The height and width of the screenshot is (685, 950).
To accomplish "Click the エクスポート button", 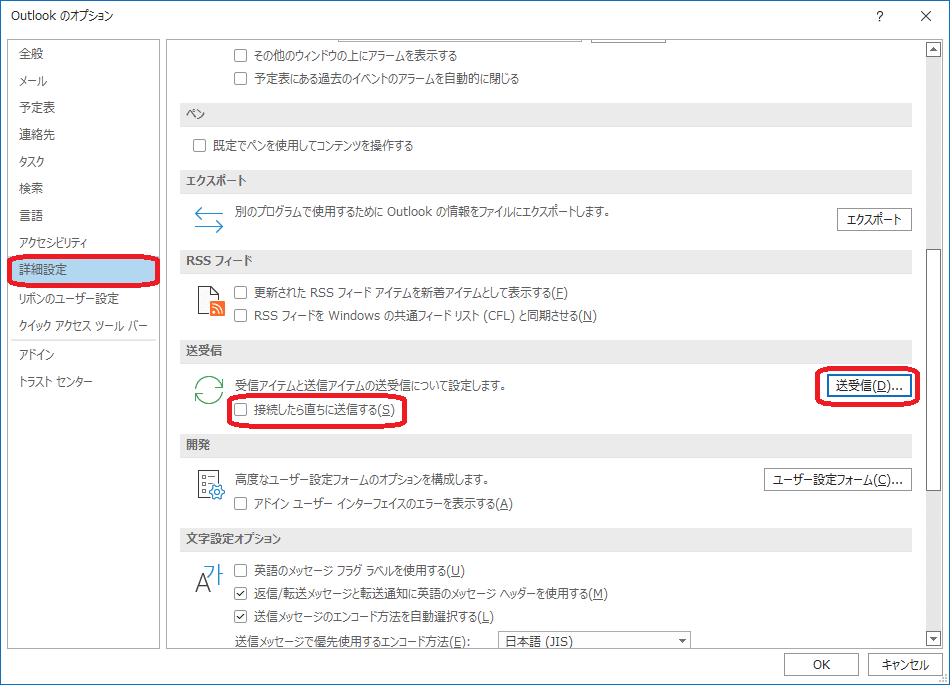I will tap(874, 220).
